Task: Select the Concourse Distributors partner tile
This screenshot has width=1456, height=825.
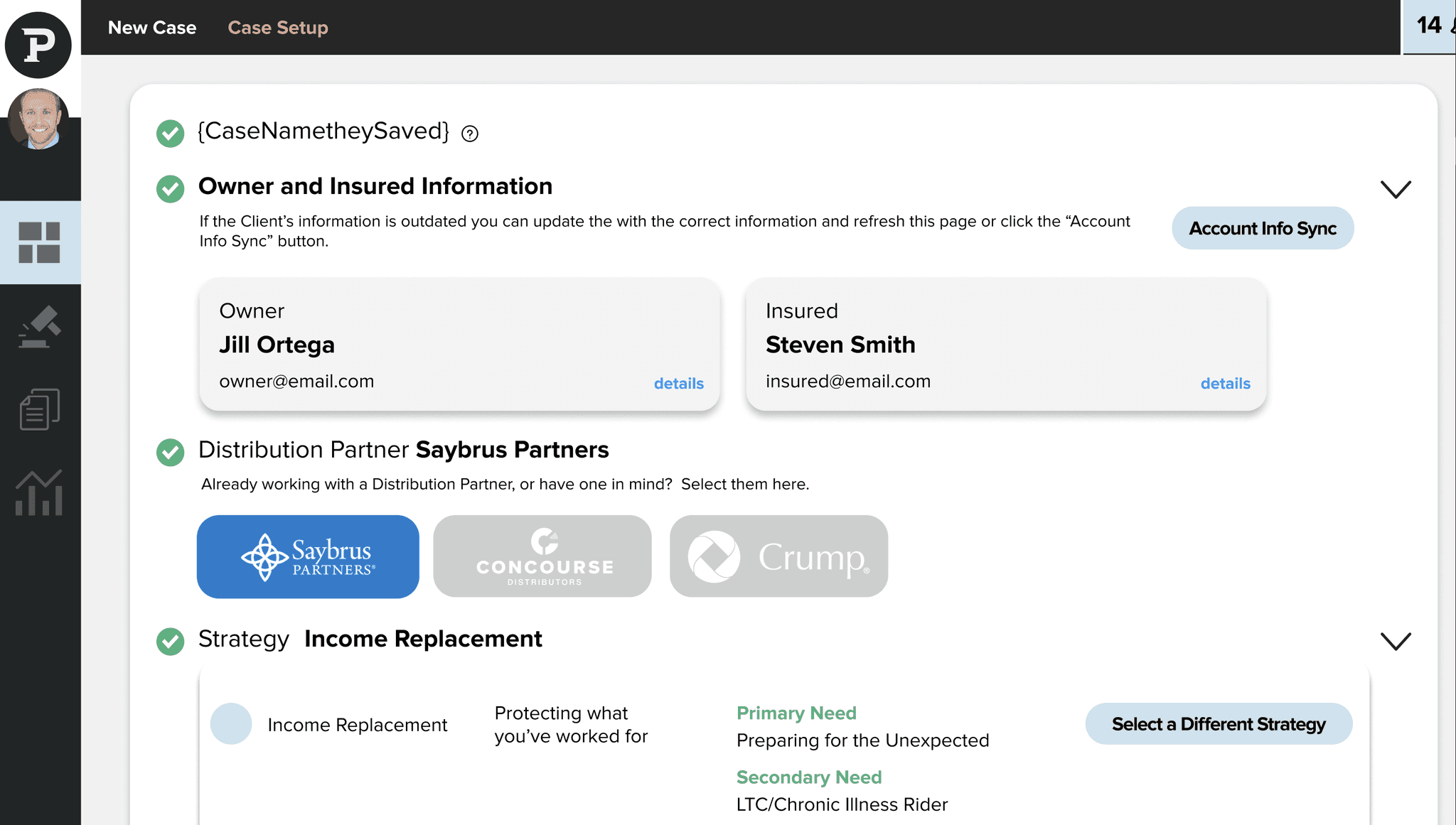Action: (542, 556)
